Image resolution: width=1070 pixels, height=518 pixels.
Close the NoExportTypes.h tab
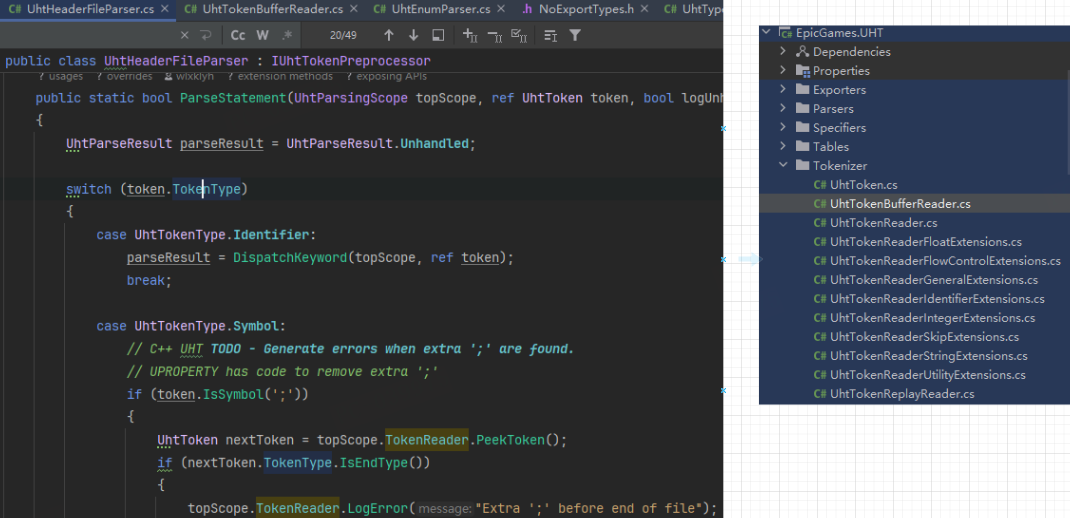coord(645,10)
